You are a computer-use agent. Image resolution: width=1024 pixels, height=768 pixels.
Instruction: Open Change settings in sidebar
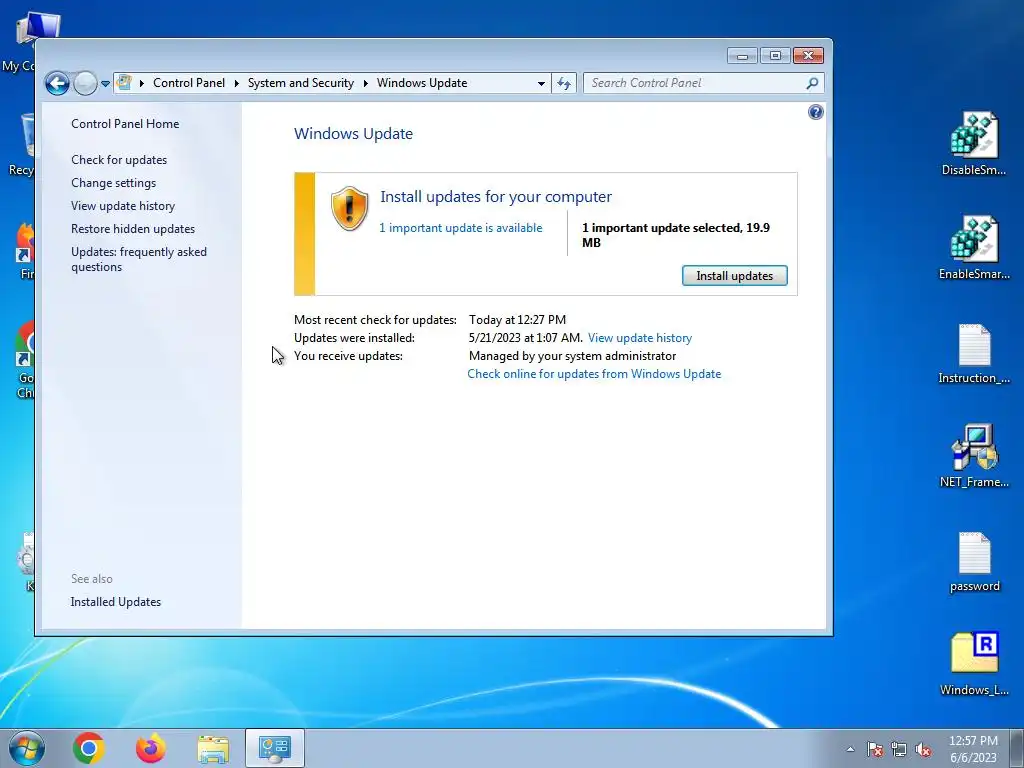click(x=114, y=183)
